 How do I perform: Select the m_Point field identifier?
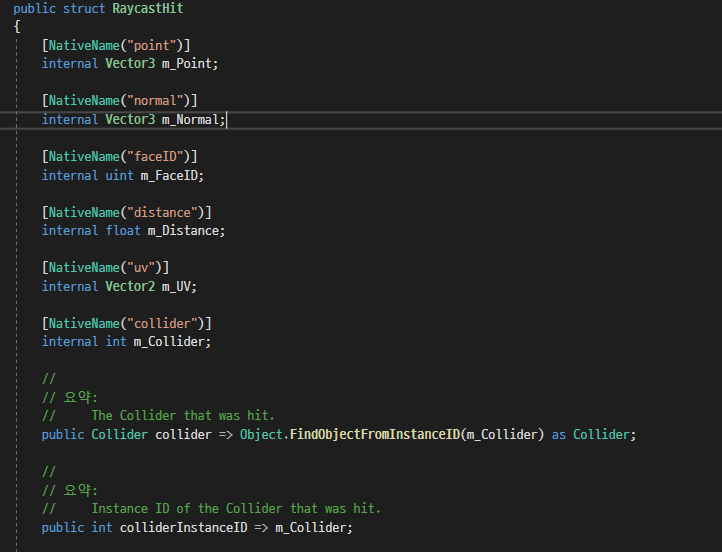[186, 64]
